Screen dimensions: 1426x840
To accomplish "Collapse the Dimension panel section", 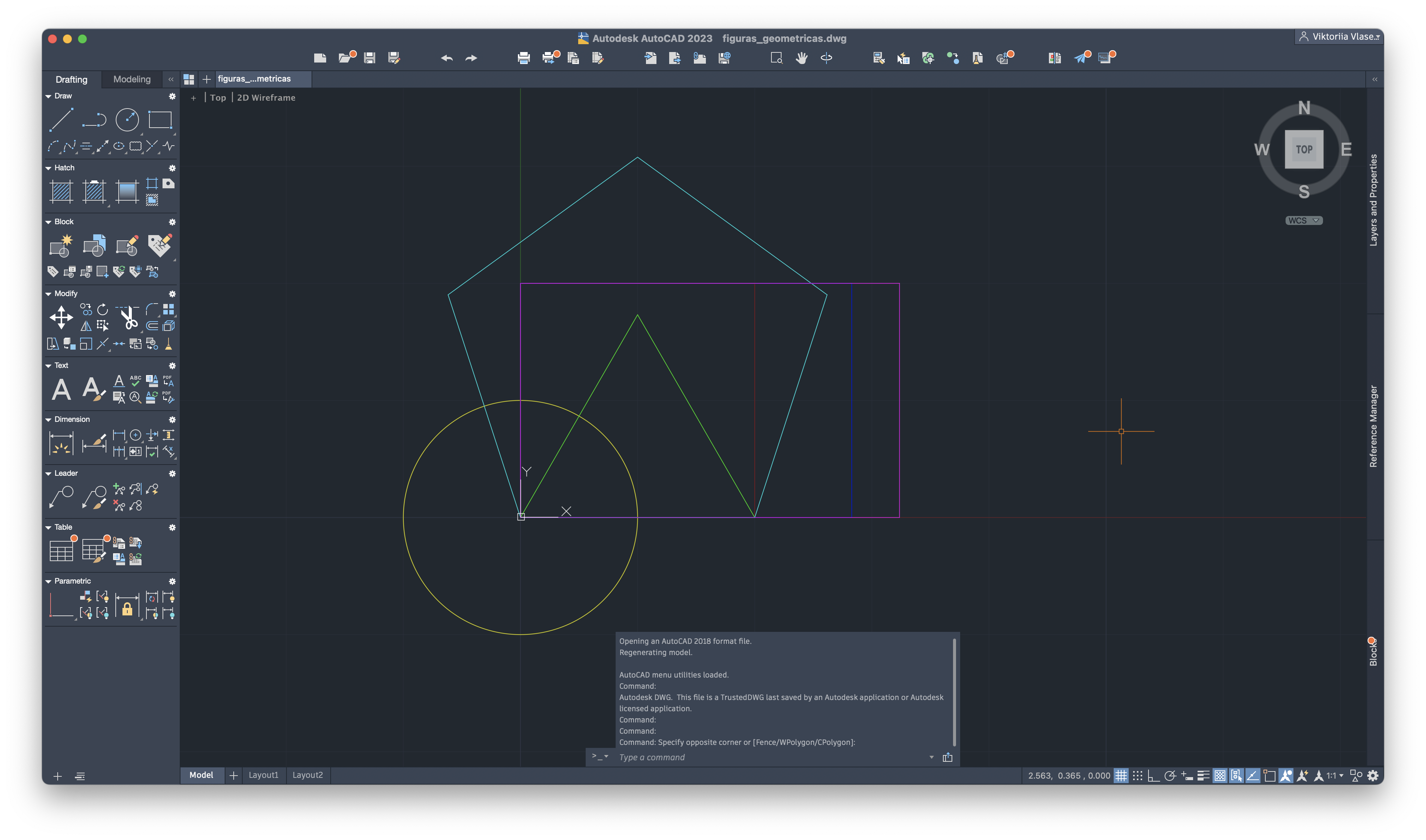I will click(49, 419).
